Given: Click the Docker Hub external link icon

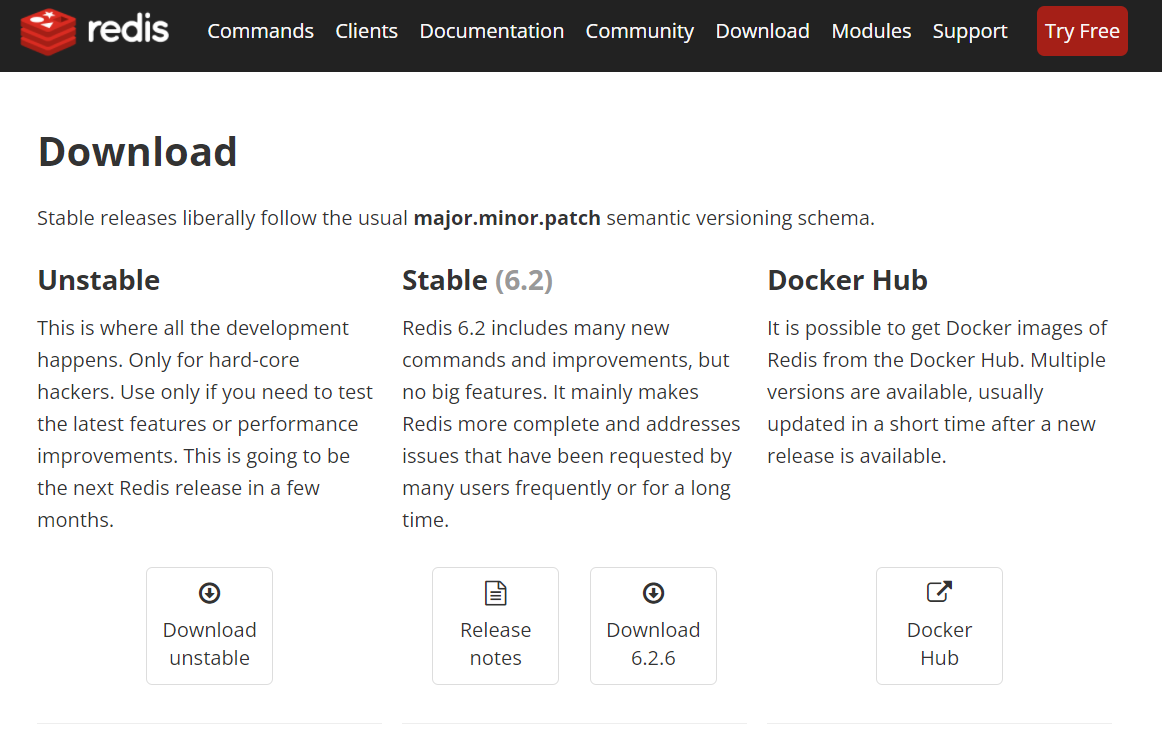Looking at the screenshot, I should click(939, 592).
